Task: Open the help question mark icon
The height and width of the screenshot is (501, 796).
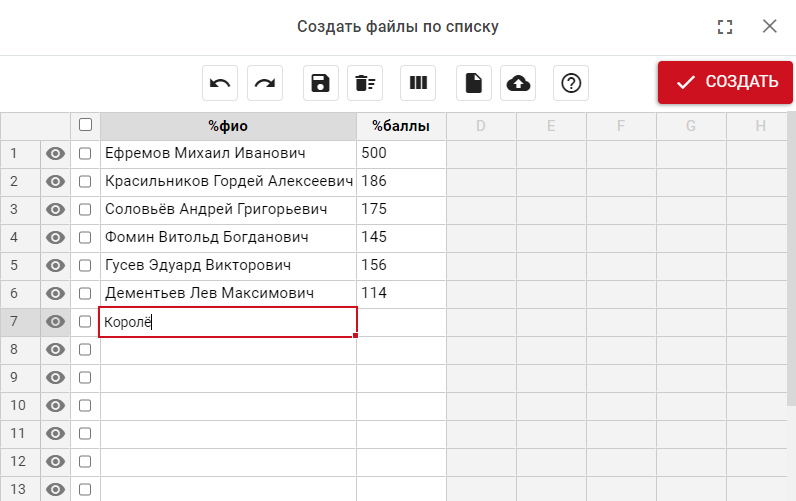Action: 571,83
